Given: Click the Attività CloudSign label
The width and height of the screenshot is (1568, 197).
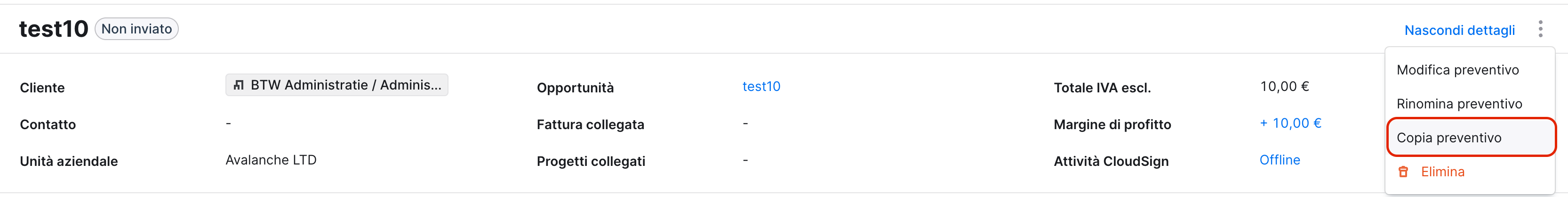Looking at the screenshot, I should point(1111,161).
